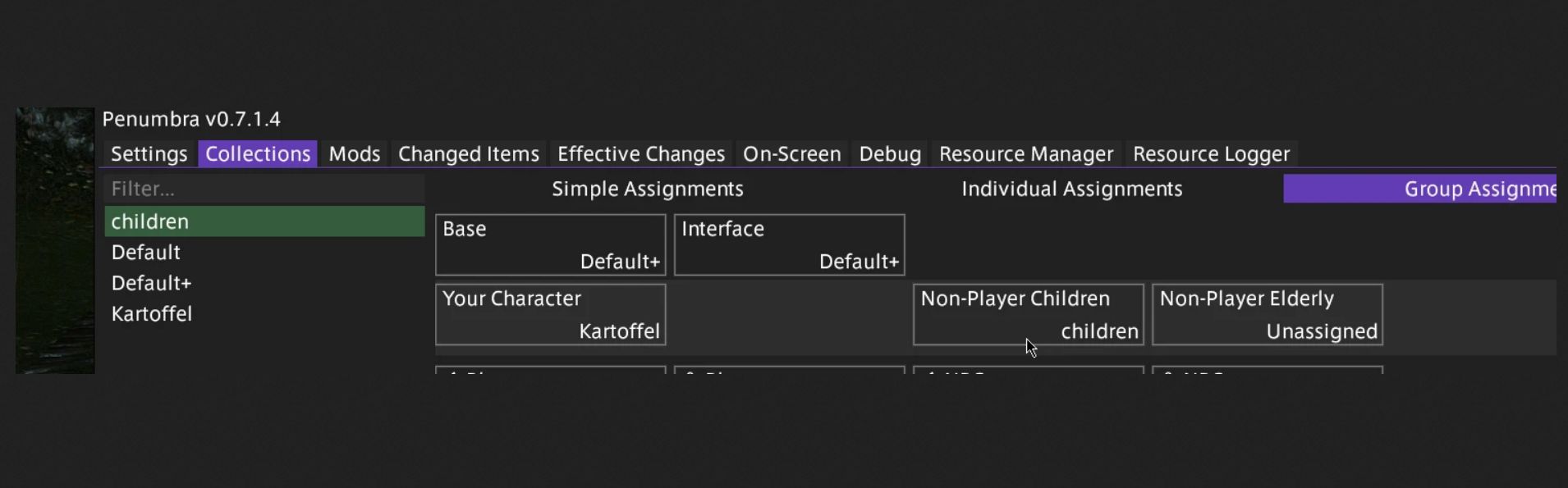Show Simple Assignments view
Image resolution: width=1568 pixels, height=488 pixels.
coord(647,189)
